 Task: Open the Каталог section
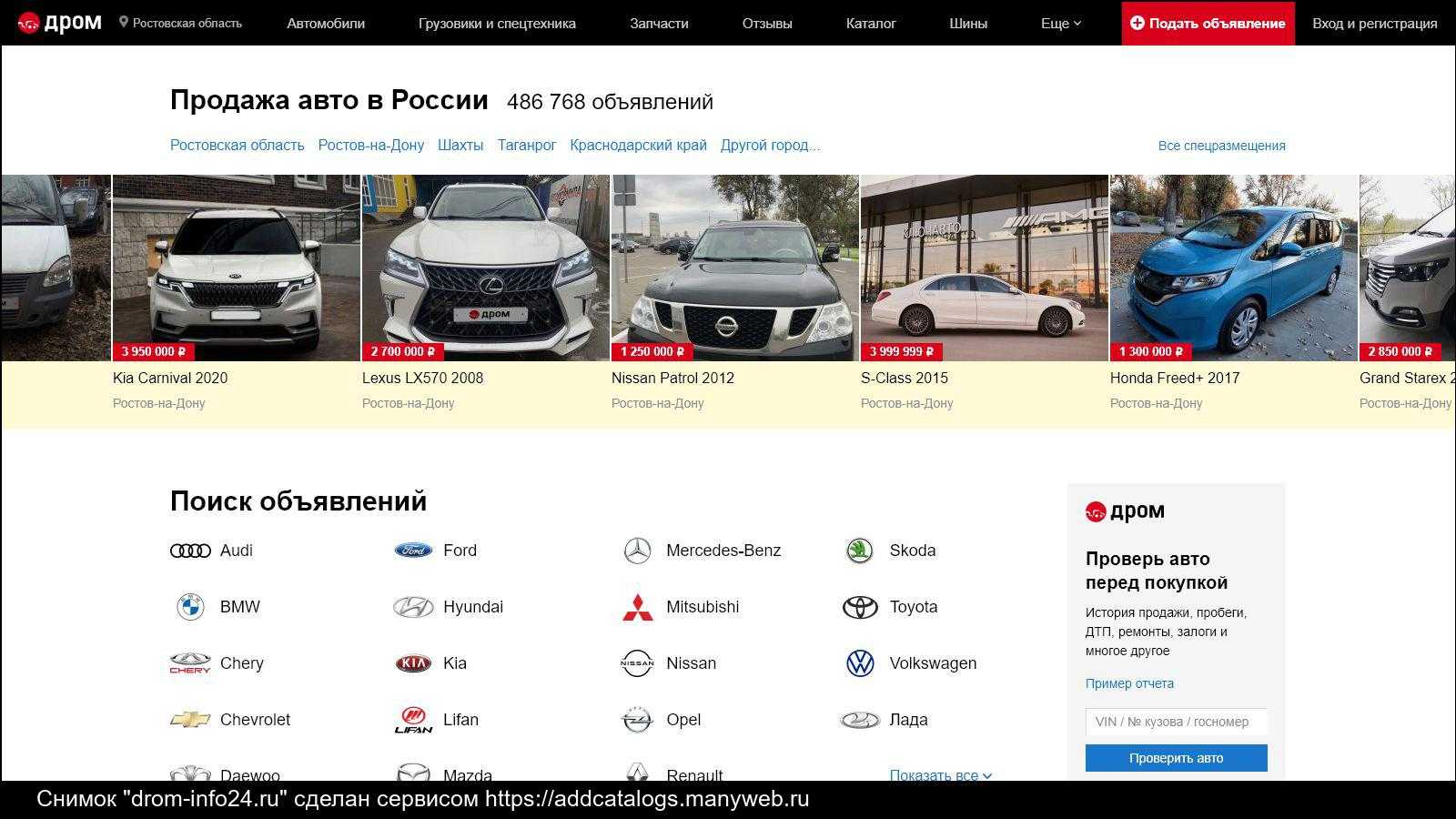[x=871, y=24]
